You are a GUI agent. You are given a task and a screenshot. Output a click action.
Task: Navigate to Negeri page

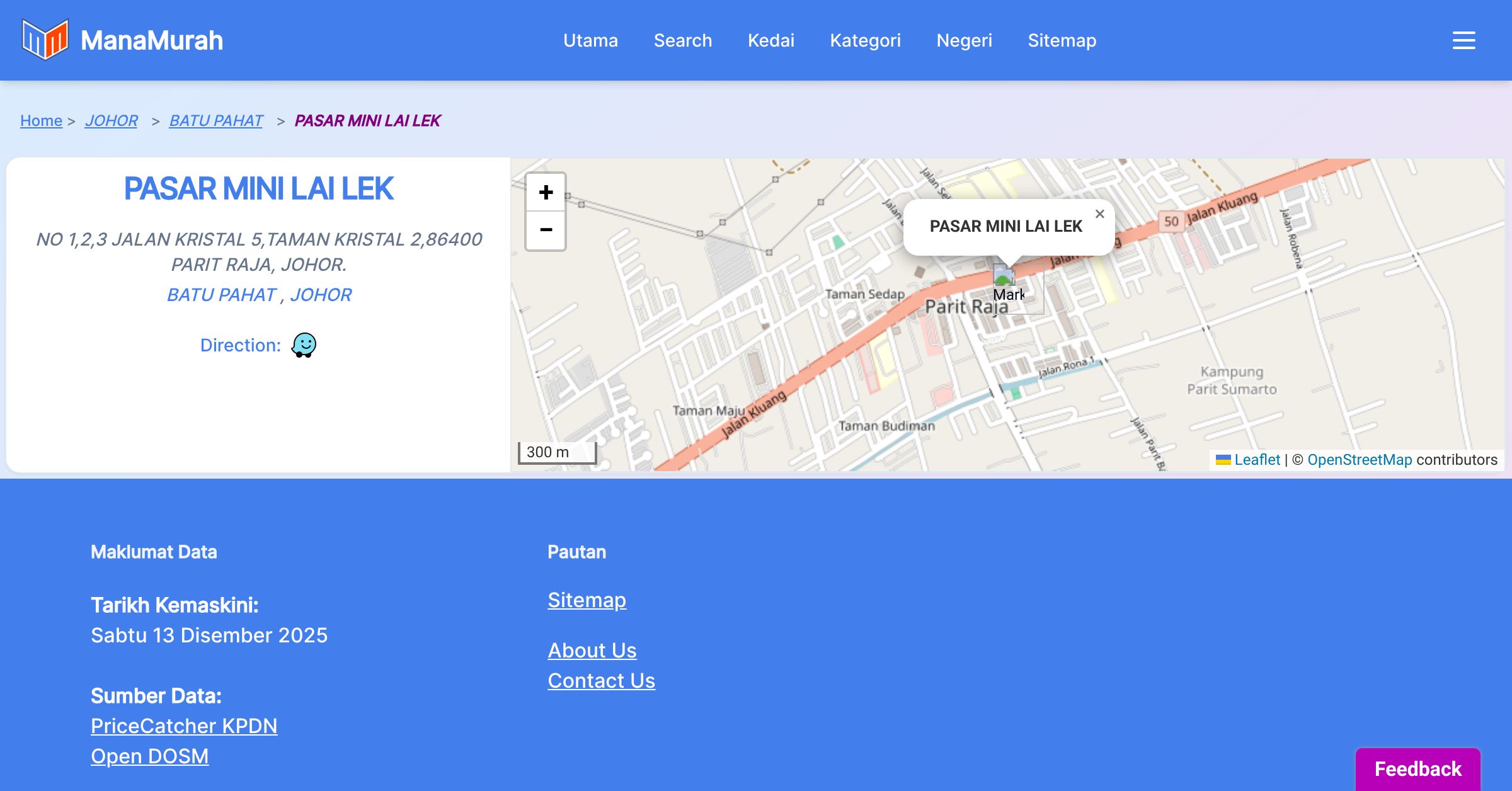point(964,40)
